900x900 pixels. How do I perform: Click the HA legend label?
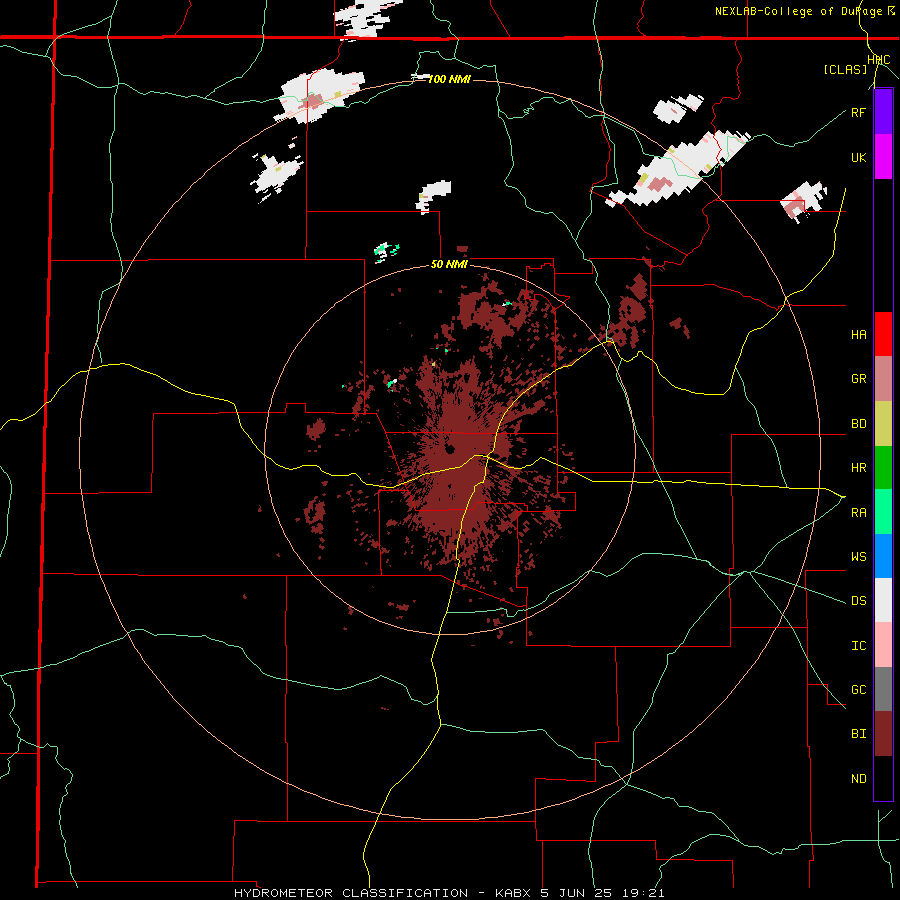[x=858, y=335]
